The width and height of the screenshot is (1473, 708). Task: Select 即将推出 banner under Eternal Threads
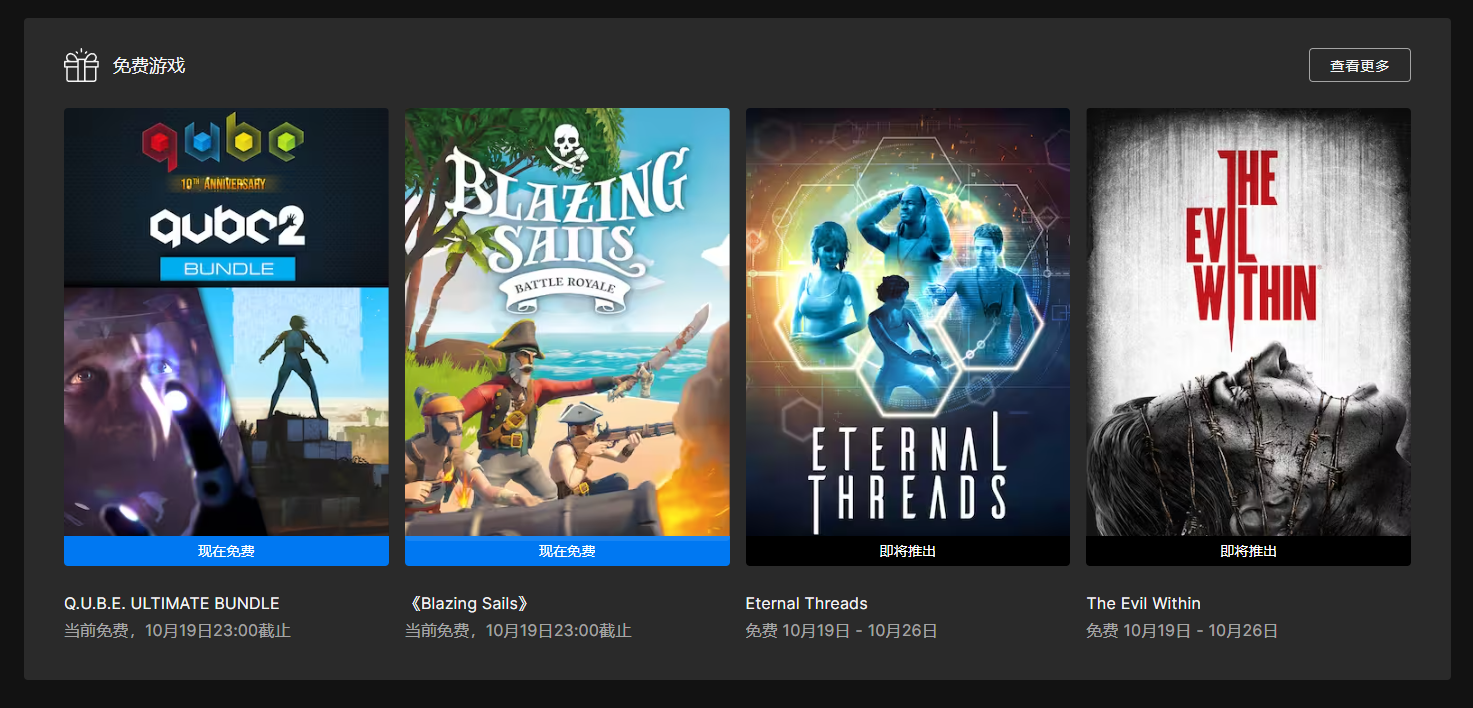tap(908, 551)
